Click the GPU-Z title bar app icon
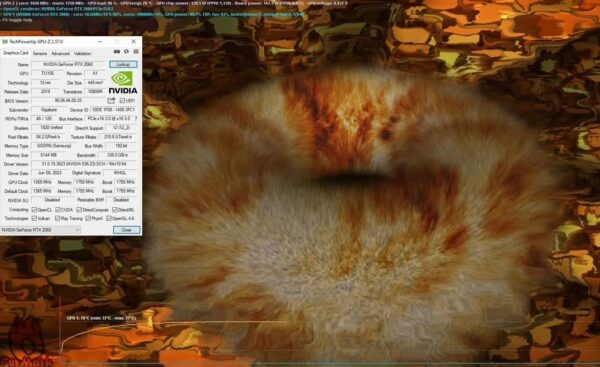Viewport: 600px width, 367px height. tap(5, 41)
